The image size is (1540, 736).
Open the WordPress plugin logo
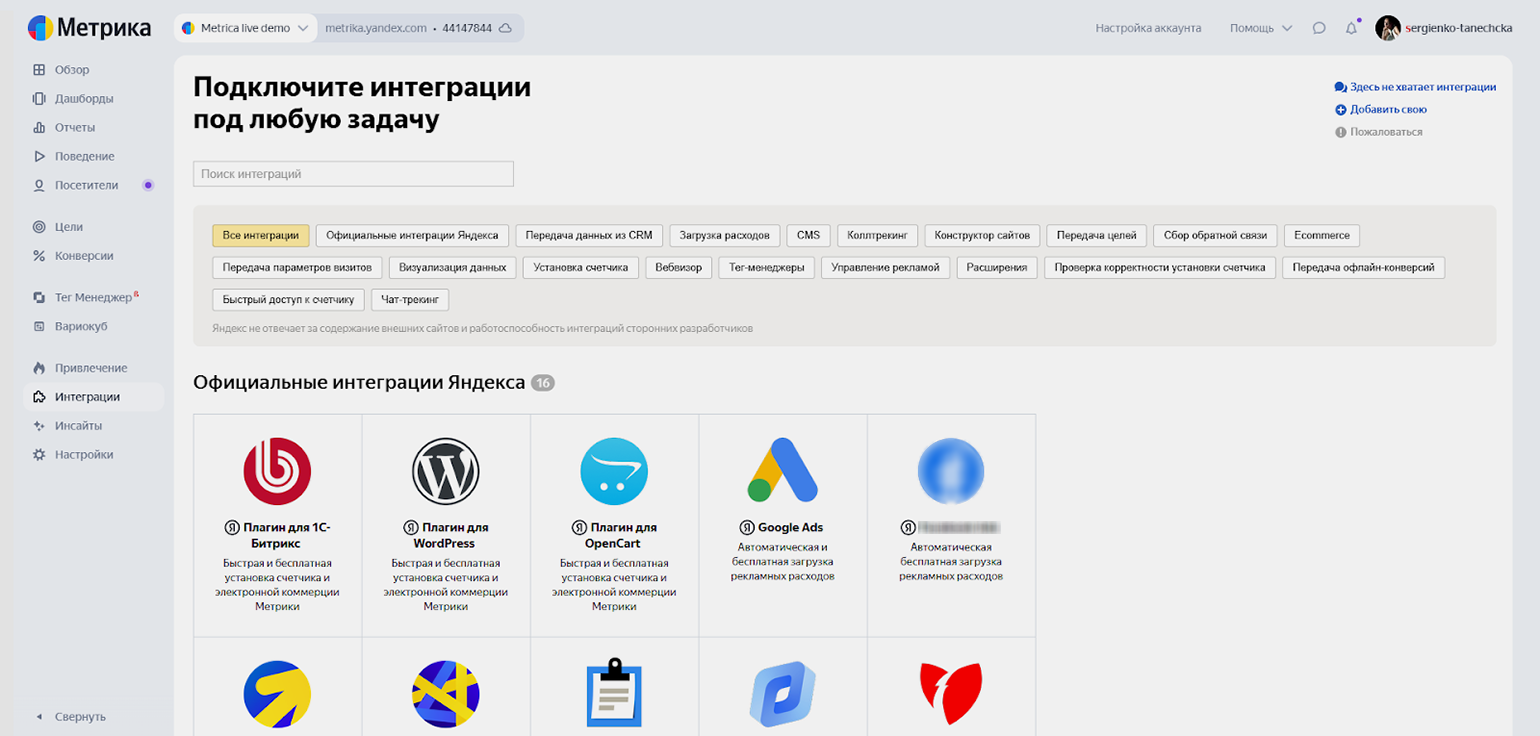(x=446, y=471)
